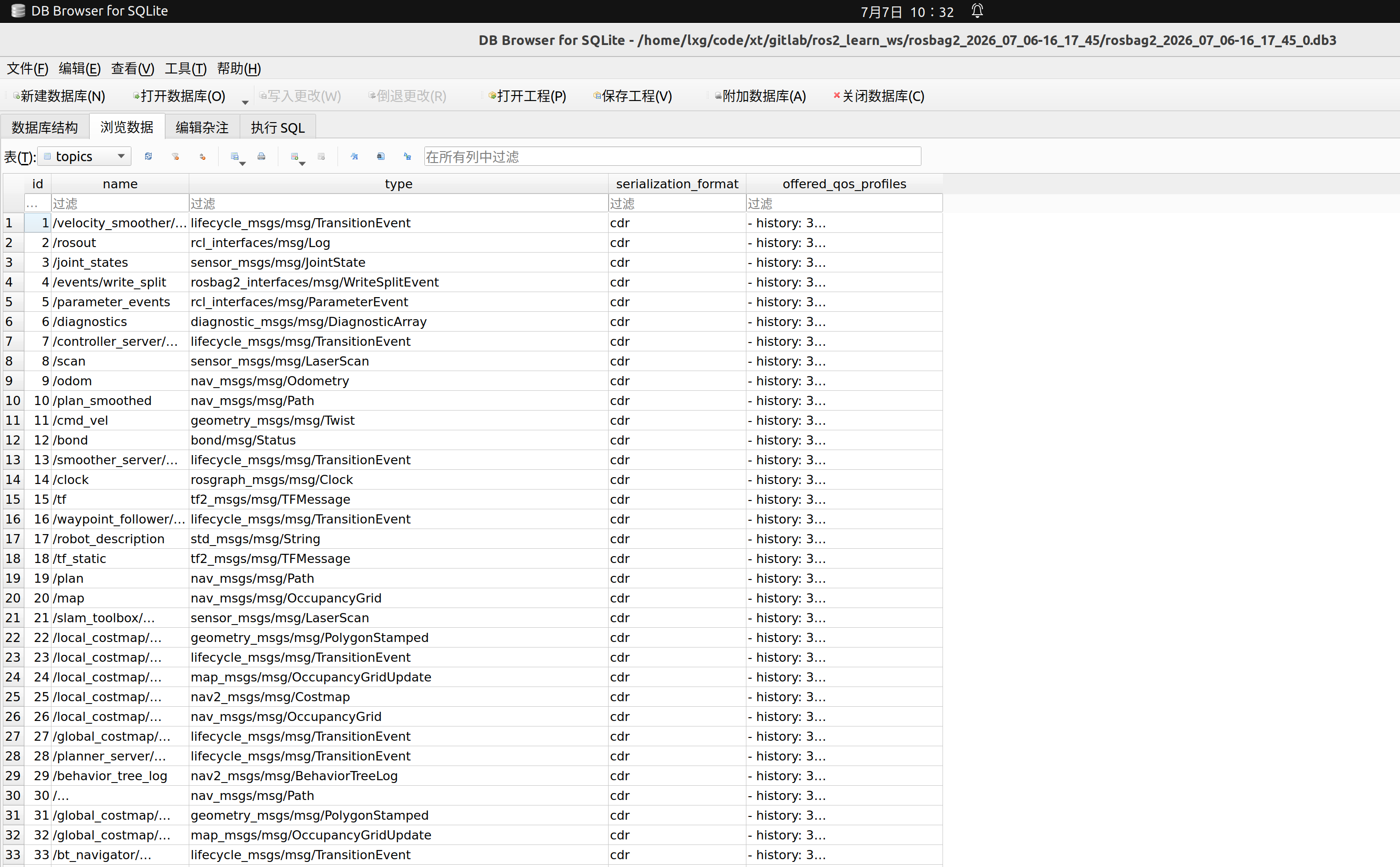Click the date and time in top bar

pyautogui.click(x=907, y=12)
